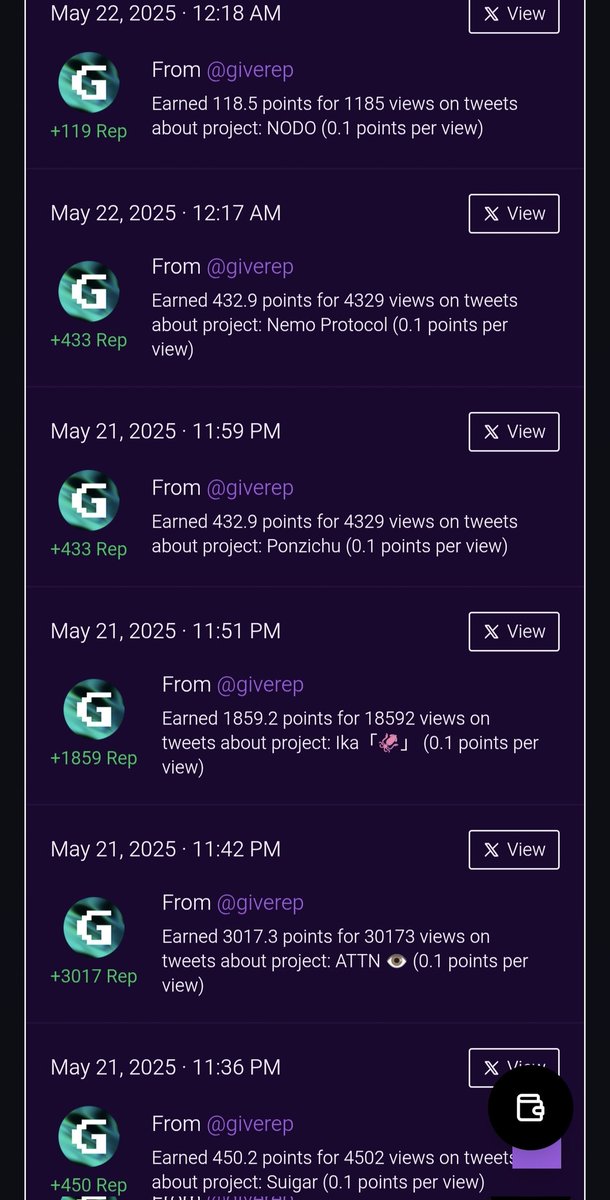Click the giverep avatar on Suigar entry

[x=89, y=1136]
